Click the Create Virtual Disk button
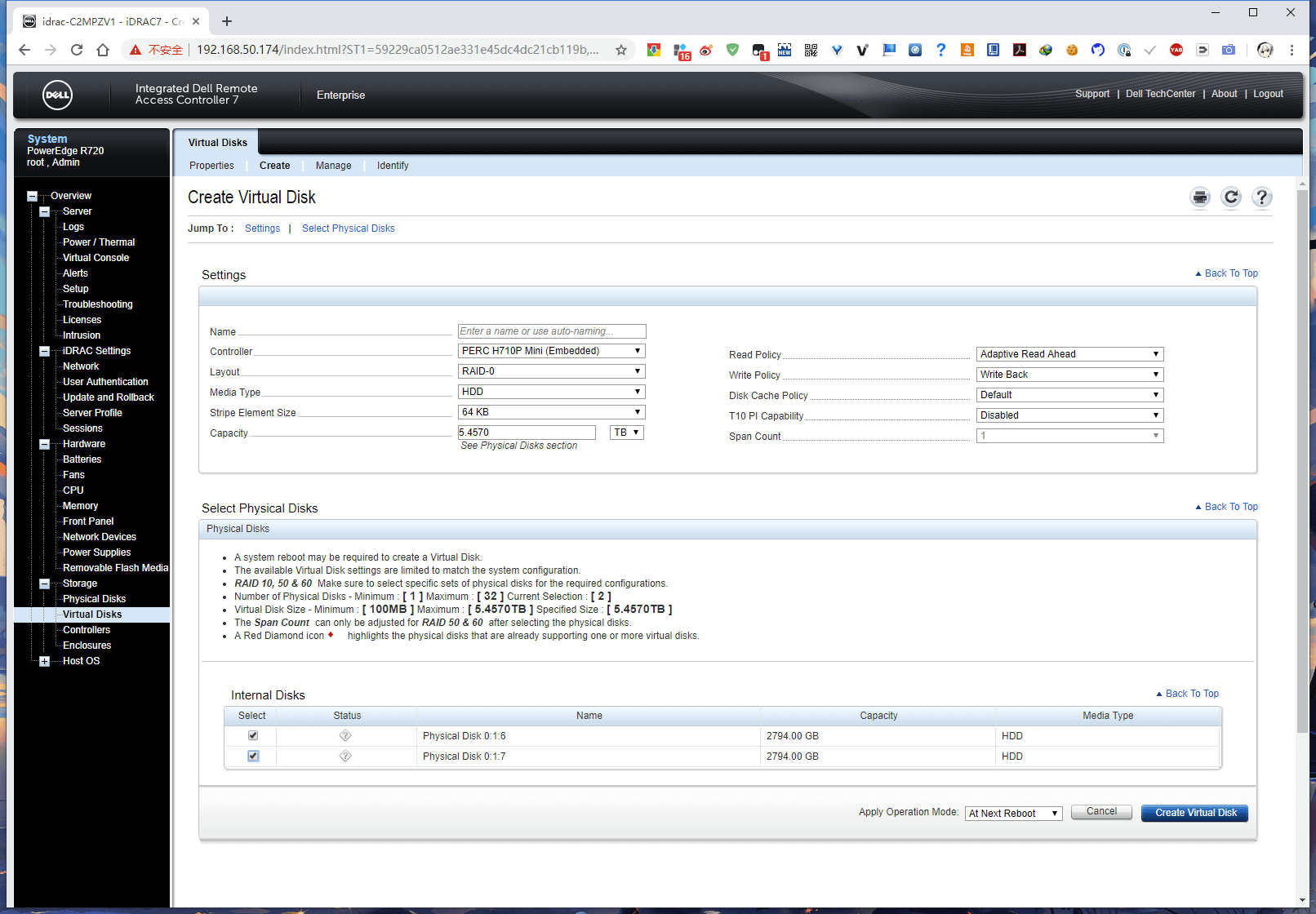This screenshot has height=914, width=1316. (x=1194, y=812)
